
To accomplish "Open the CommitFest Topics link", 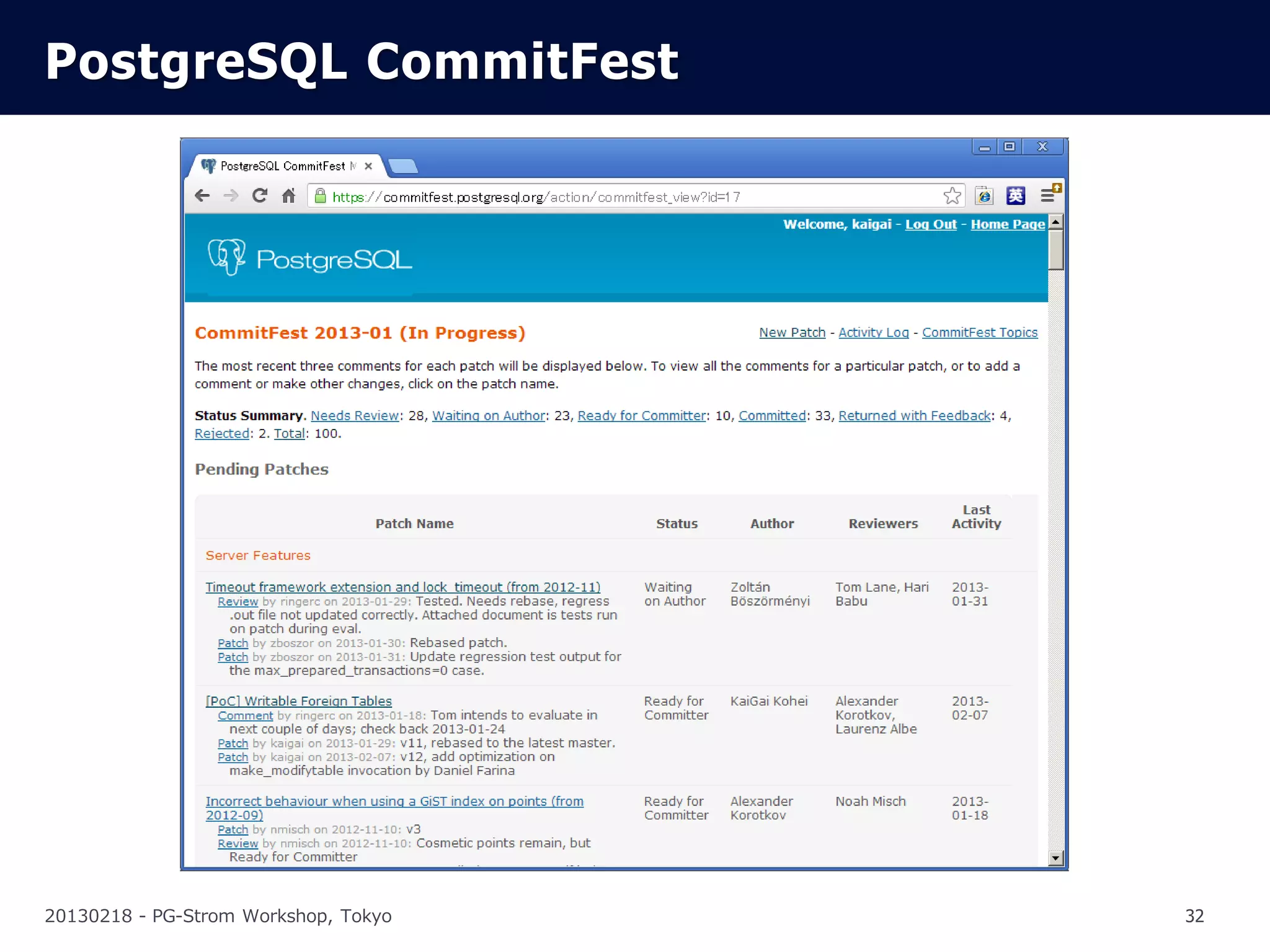I will 979,332.
